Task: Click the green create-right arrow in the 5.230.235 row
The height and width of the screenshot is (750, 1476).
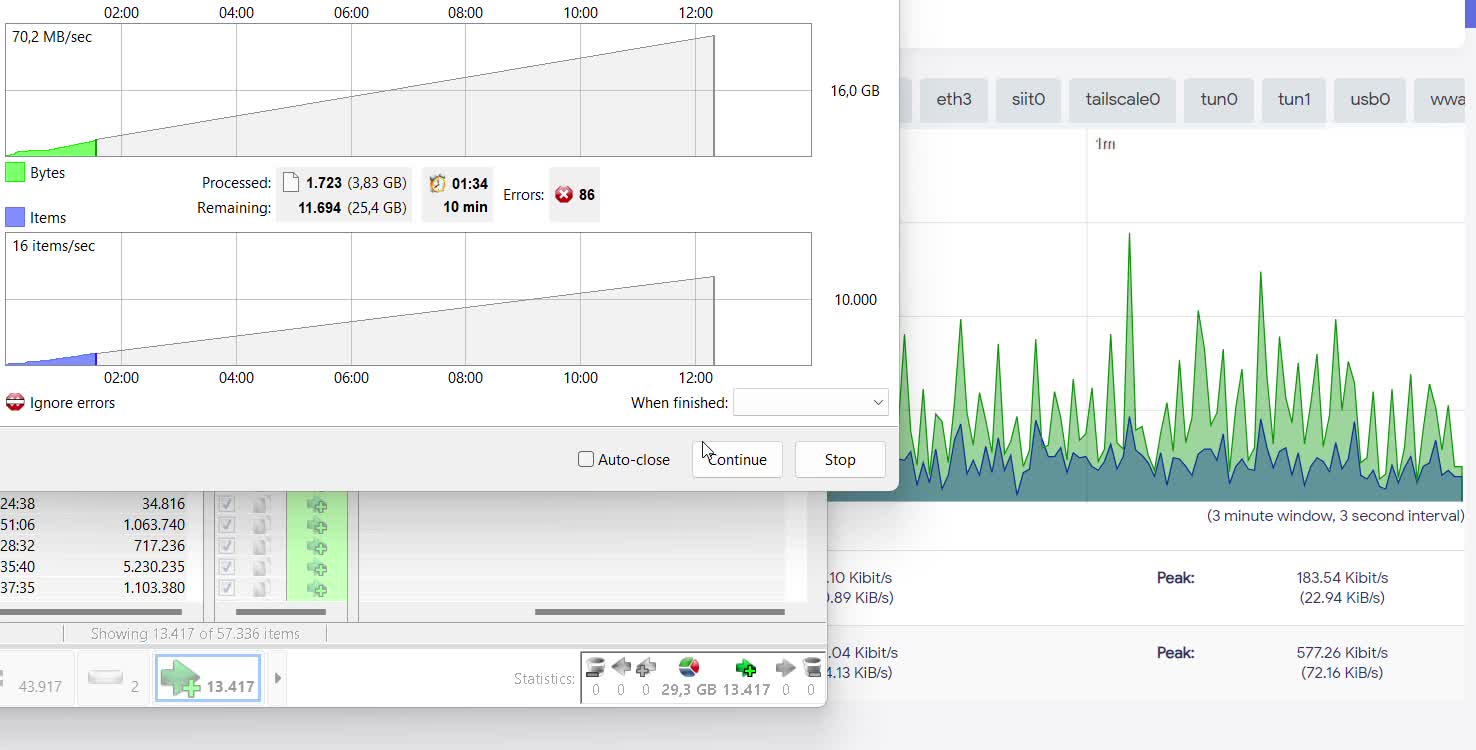Action: 317,567
